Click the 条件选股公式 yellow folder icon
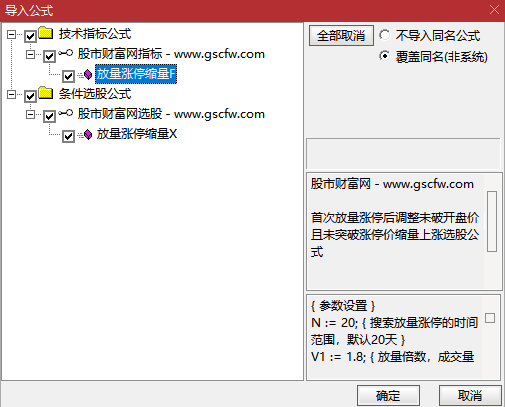505x407 pixels. (46, 93)
